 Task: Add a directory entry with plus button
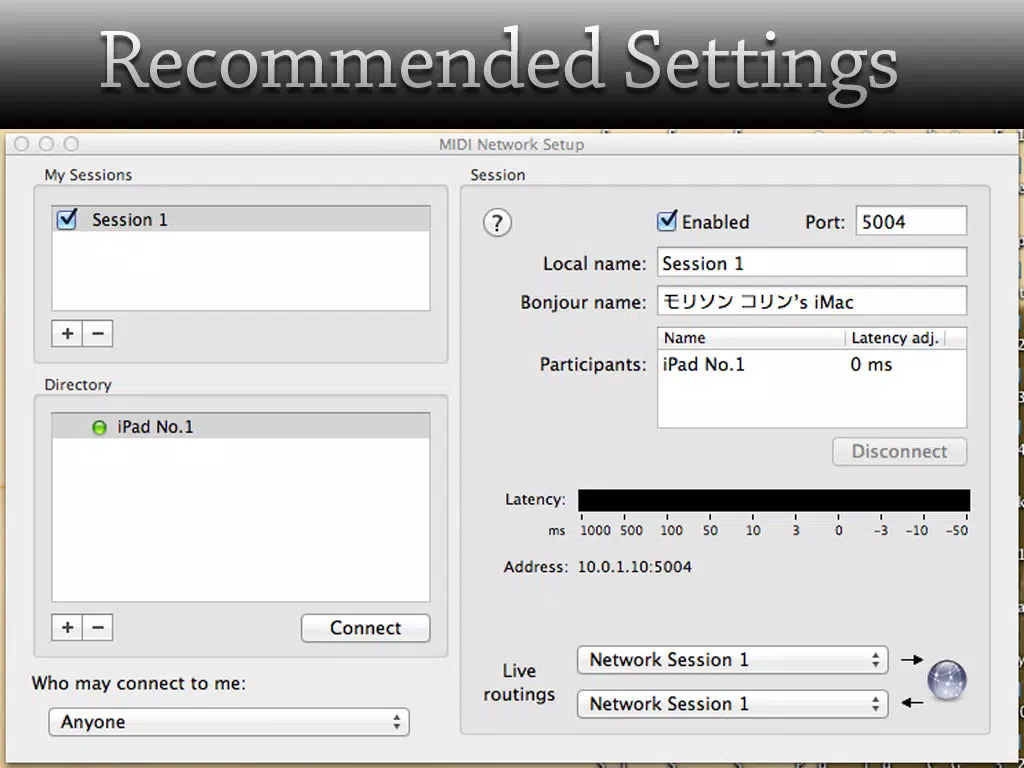coord(67,627)
